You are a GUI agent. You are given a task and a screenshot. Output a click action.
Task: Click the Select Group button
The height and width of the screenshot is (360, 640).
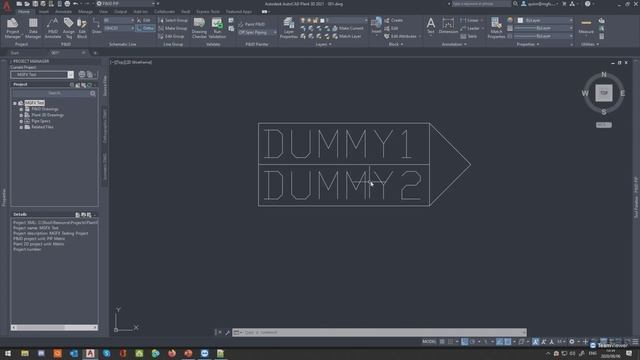pos(173,20)
